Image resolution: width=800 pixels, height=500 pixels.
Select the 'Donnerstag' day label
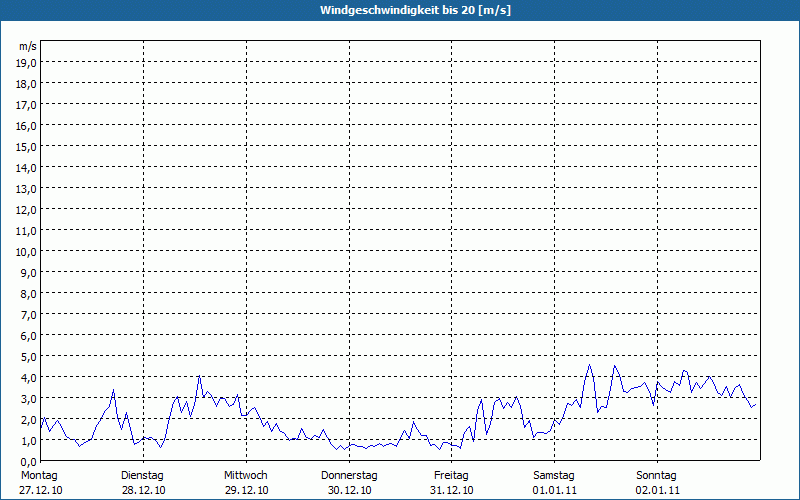coord(349,476)
